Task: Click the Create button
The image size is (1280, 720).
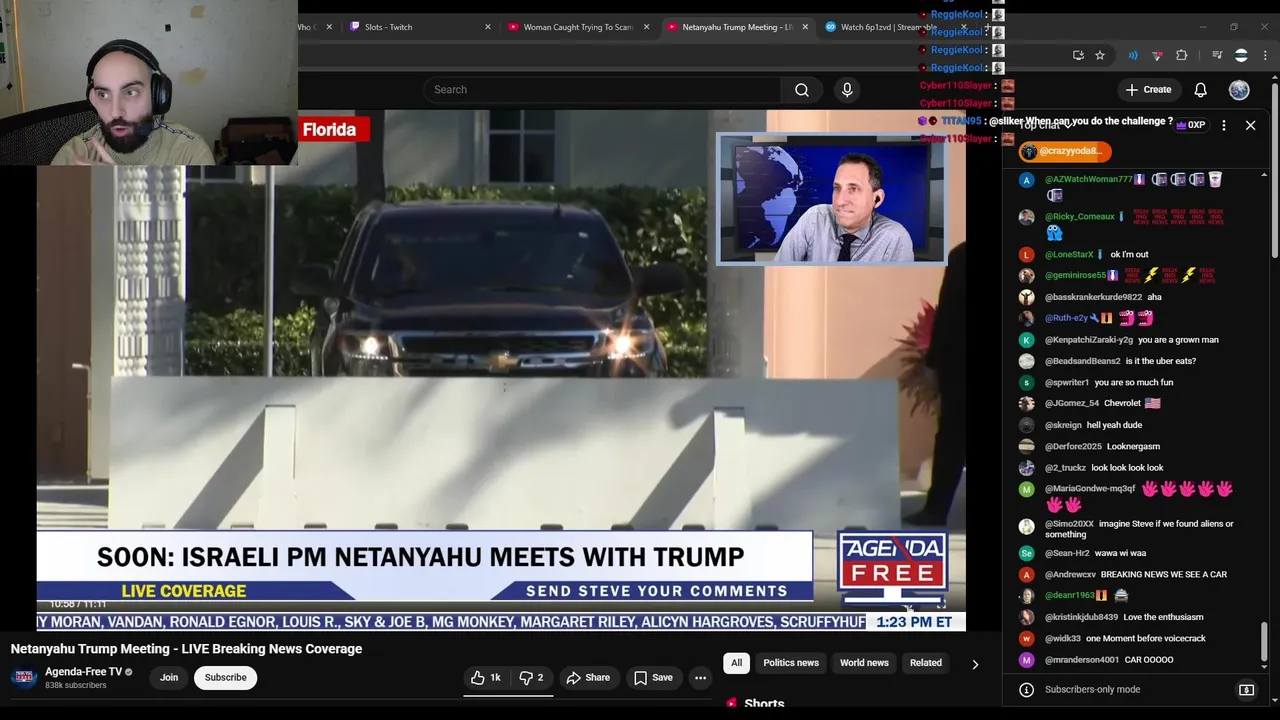Action: coord(1148,90)
